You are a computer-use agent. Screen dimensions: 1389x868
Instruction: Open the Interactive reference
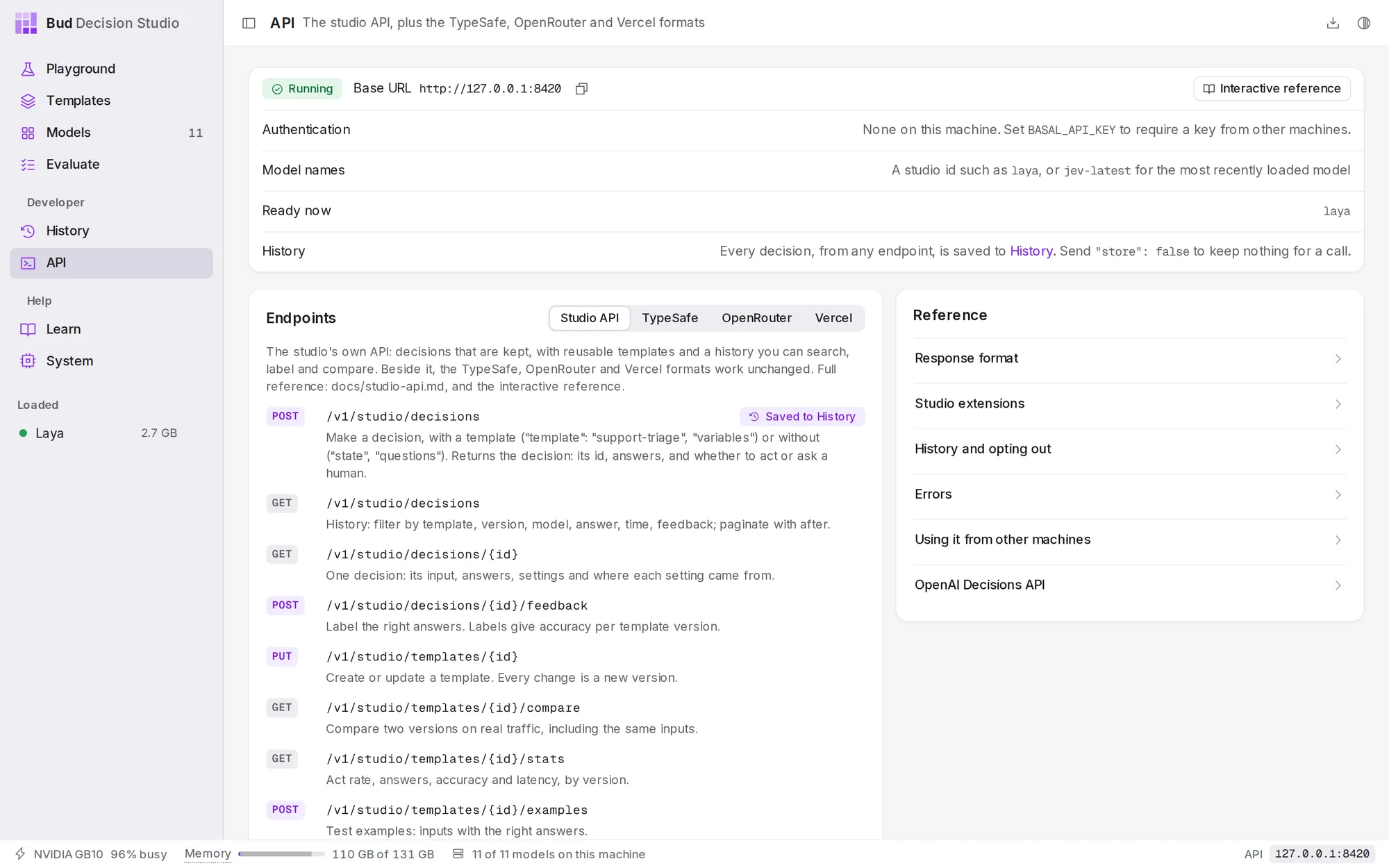[x=1272, y=89]
